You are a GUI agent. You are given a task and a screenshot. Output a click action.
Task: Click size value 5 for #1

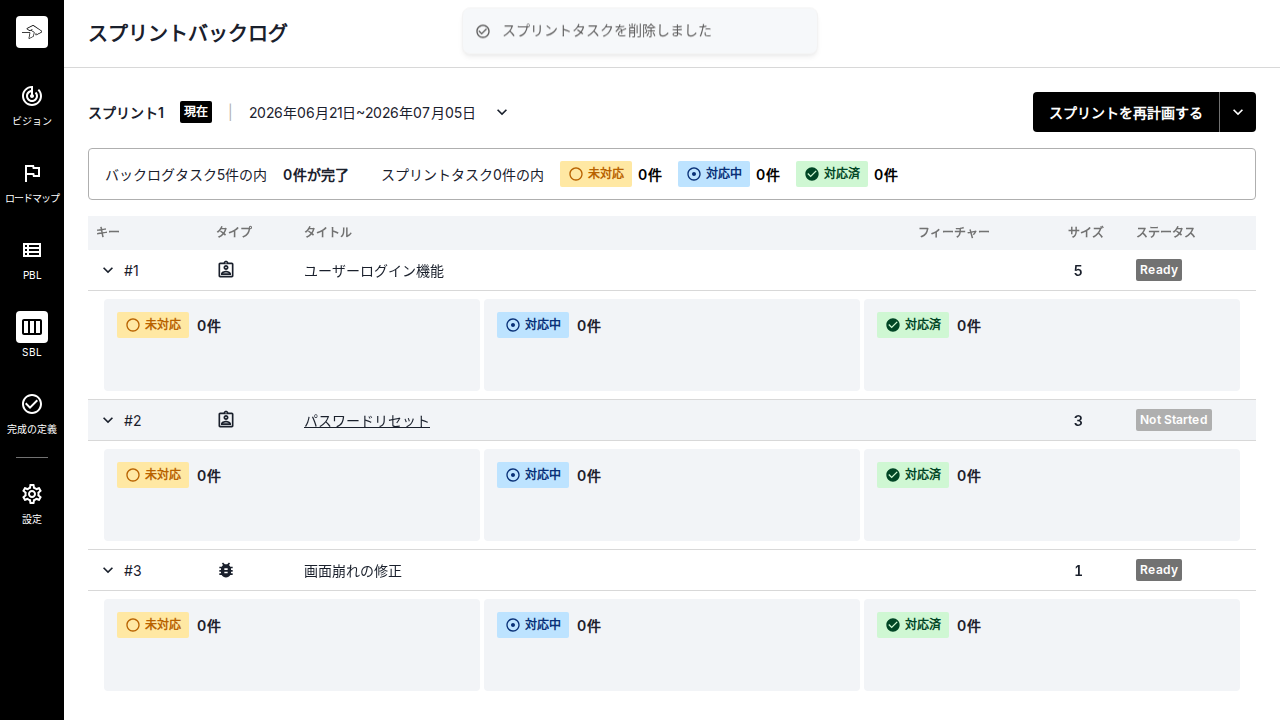pos(1078,270)
